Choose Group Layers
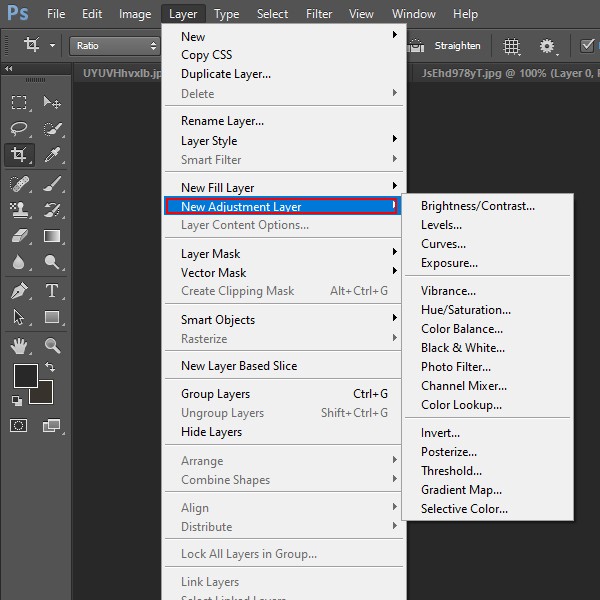 pyautogui.click(x=283, y=393)
